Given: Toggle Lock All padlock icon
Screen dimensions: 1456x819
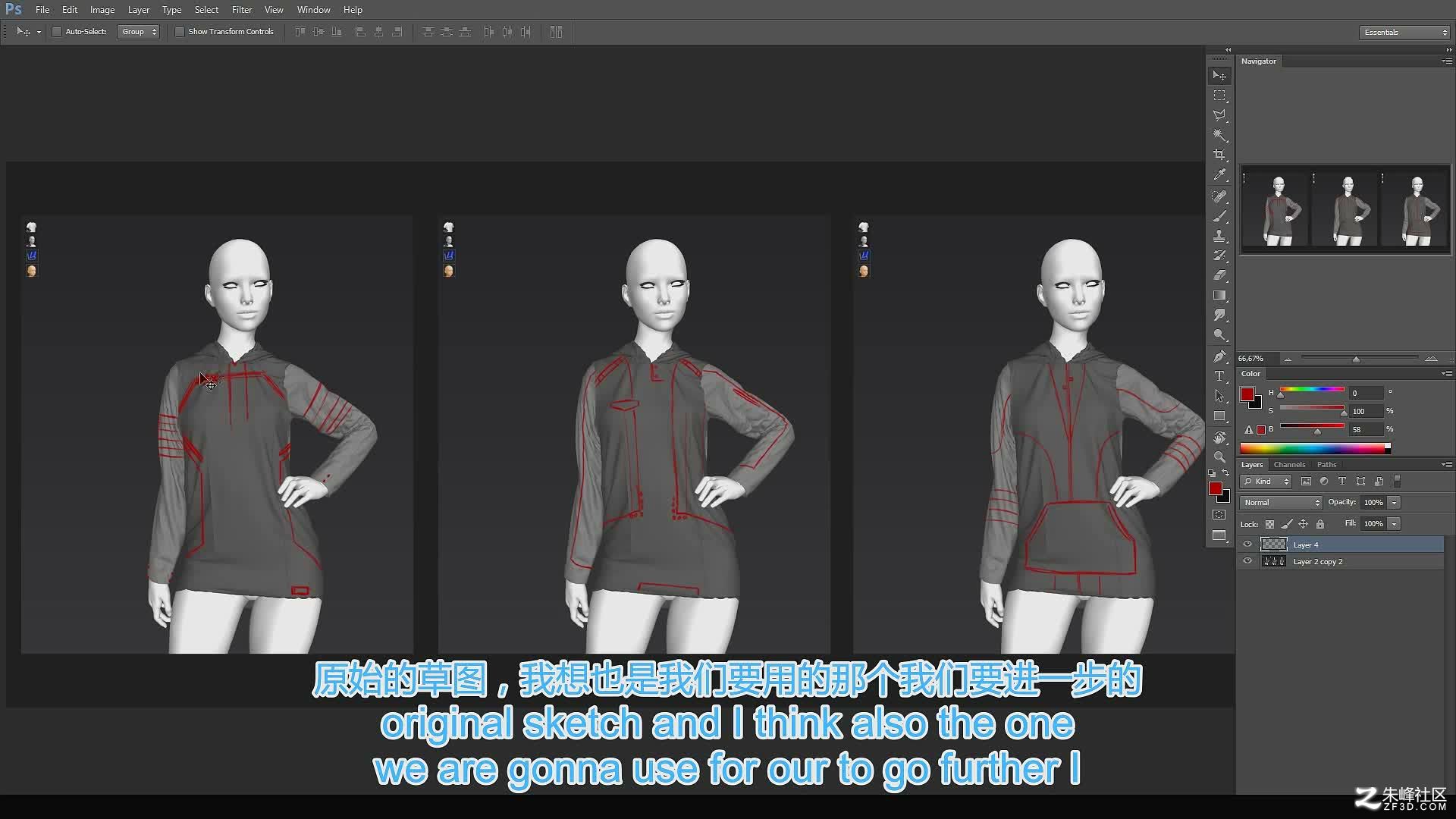Looking at the screenshot, I should click(1320, 524).
